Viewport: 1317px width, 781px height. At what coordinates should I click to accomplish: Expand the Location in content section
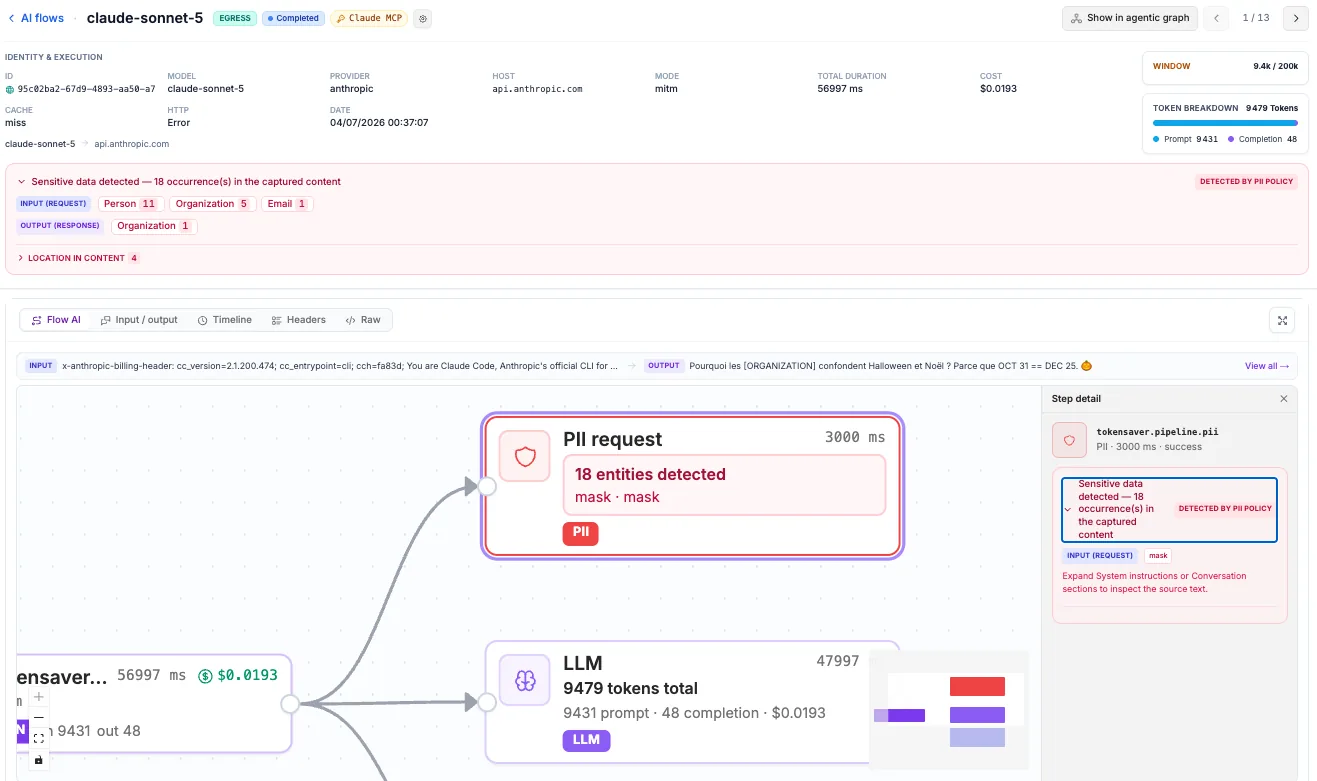tap(78, 258)
